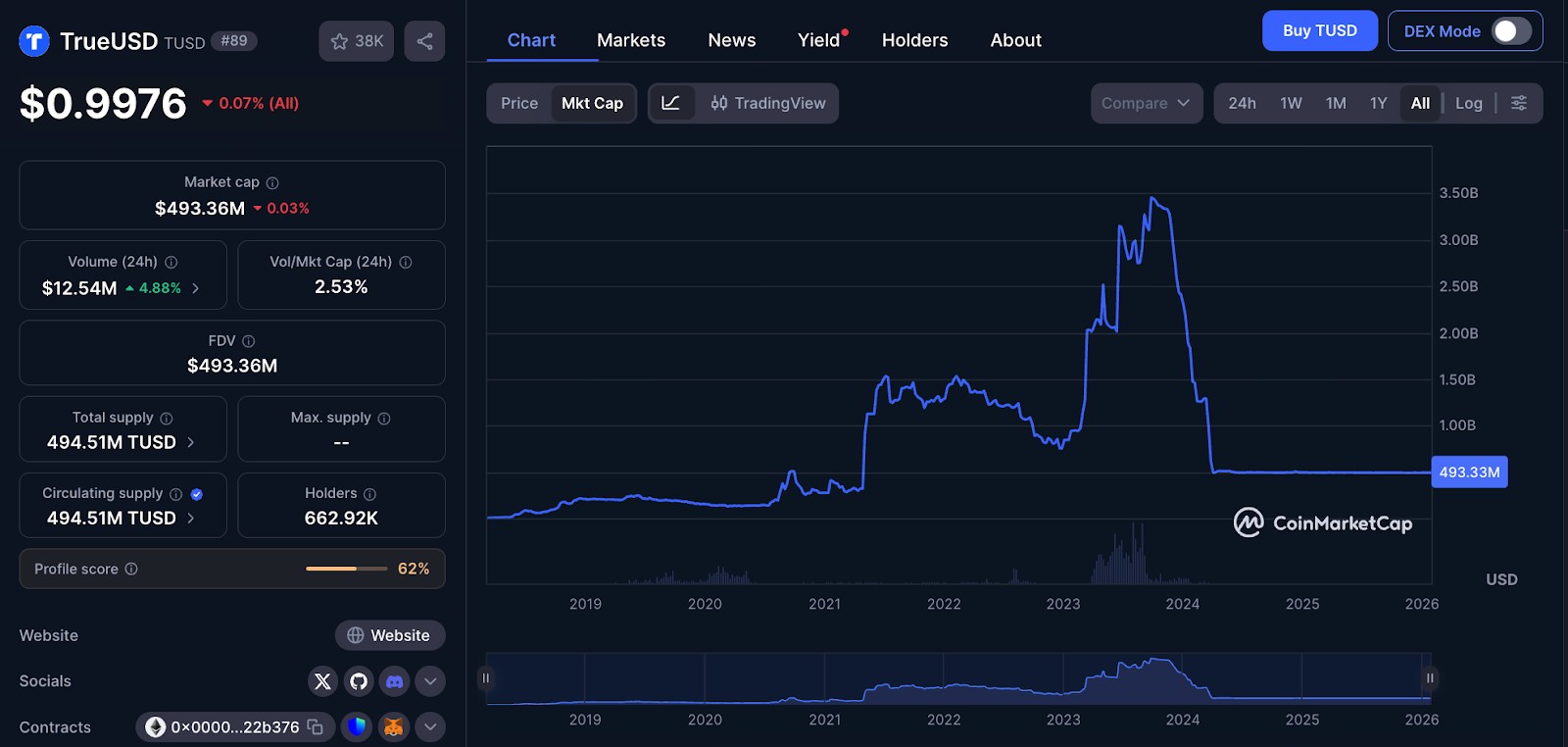The width and height of the screenshot is (1568, 747).
Task: Open Volume (24h) details arrow
Action: 196,288
